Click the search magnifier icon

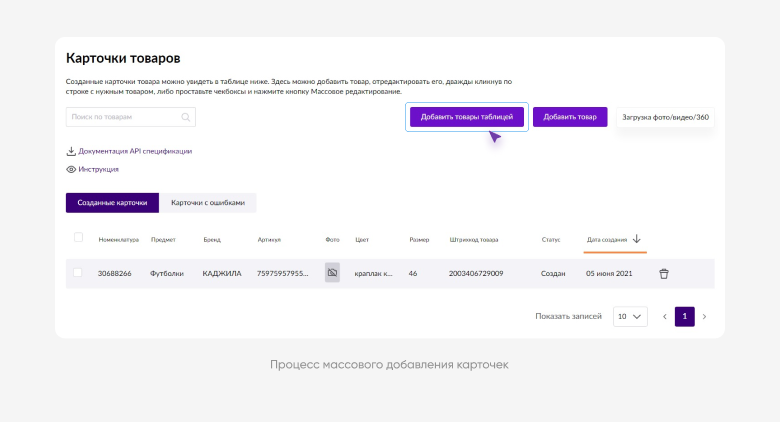(186, 117)
